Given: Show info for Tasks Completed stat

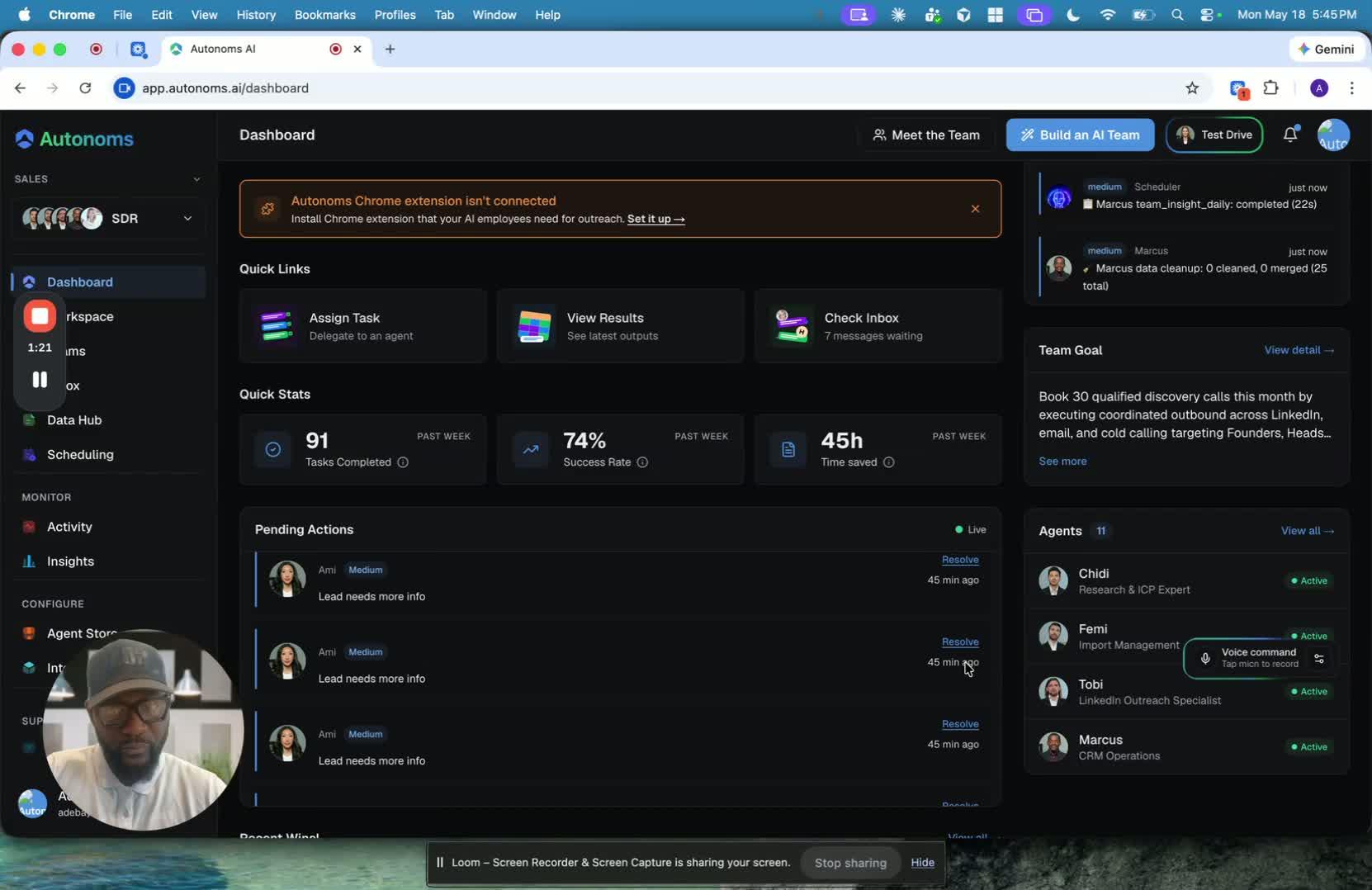Looking at the screenshot, I should [403, 462].
